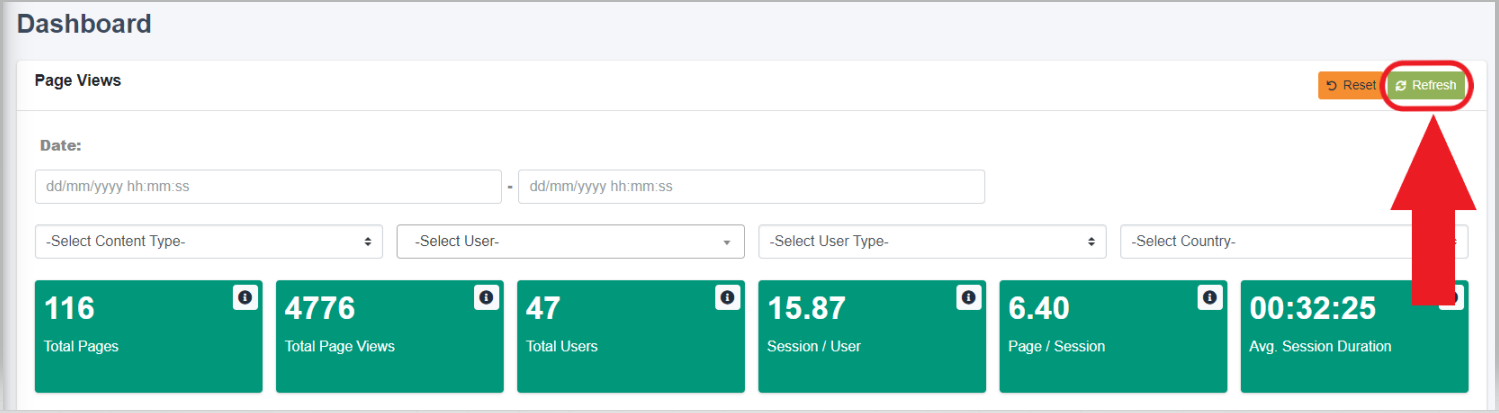Show info for Page / Session card
The width and height of the screenshot is (1499, 413).
coord(1210,297)
